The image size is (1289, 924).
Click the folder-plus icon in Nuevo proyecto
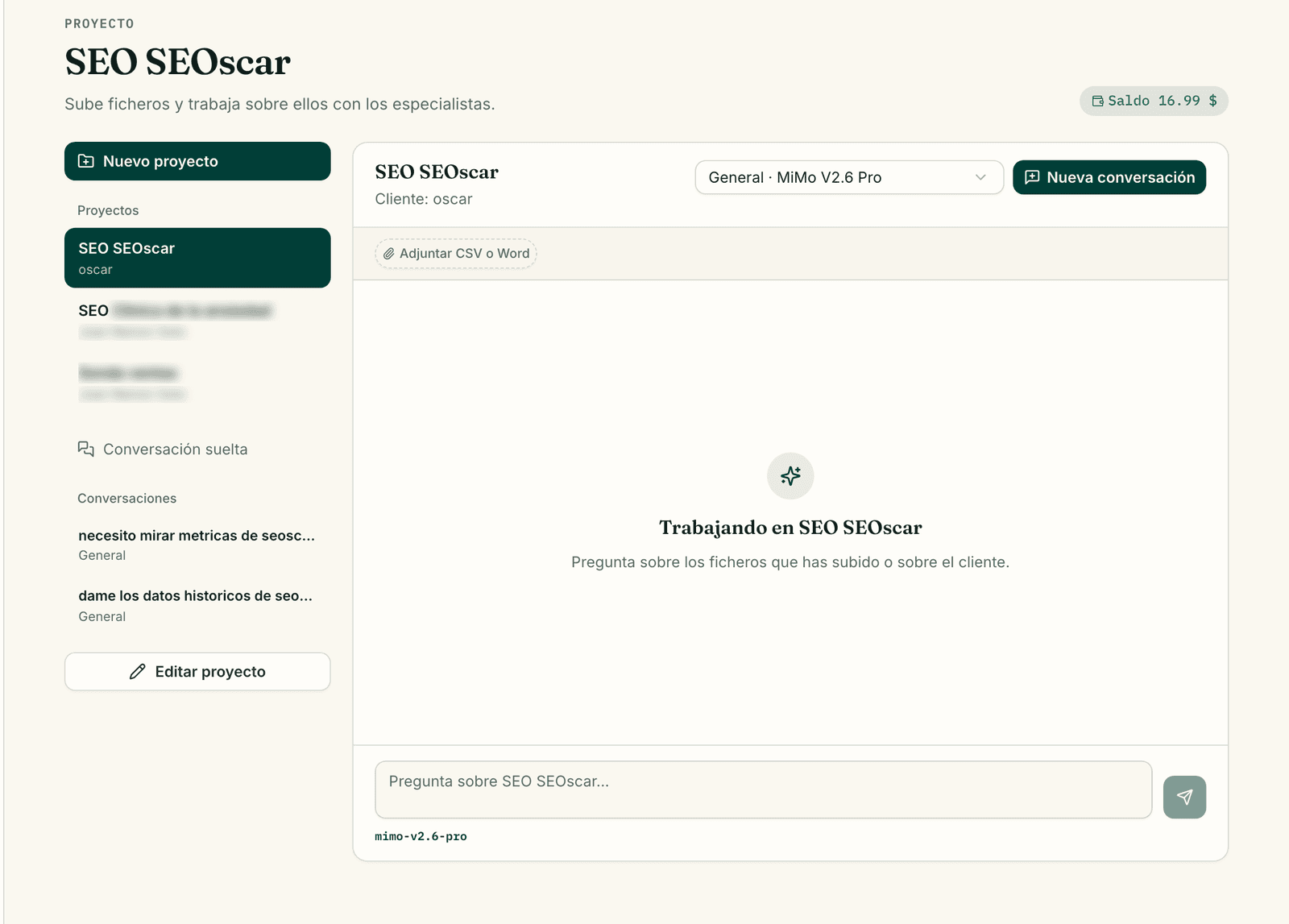pos(85,161)
